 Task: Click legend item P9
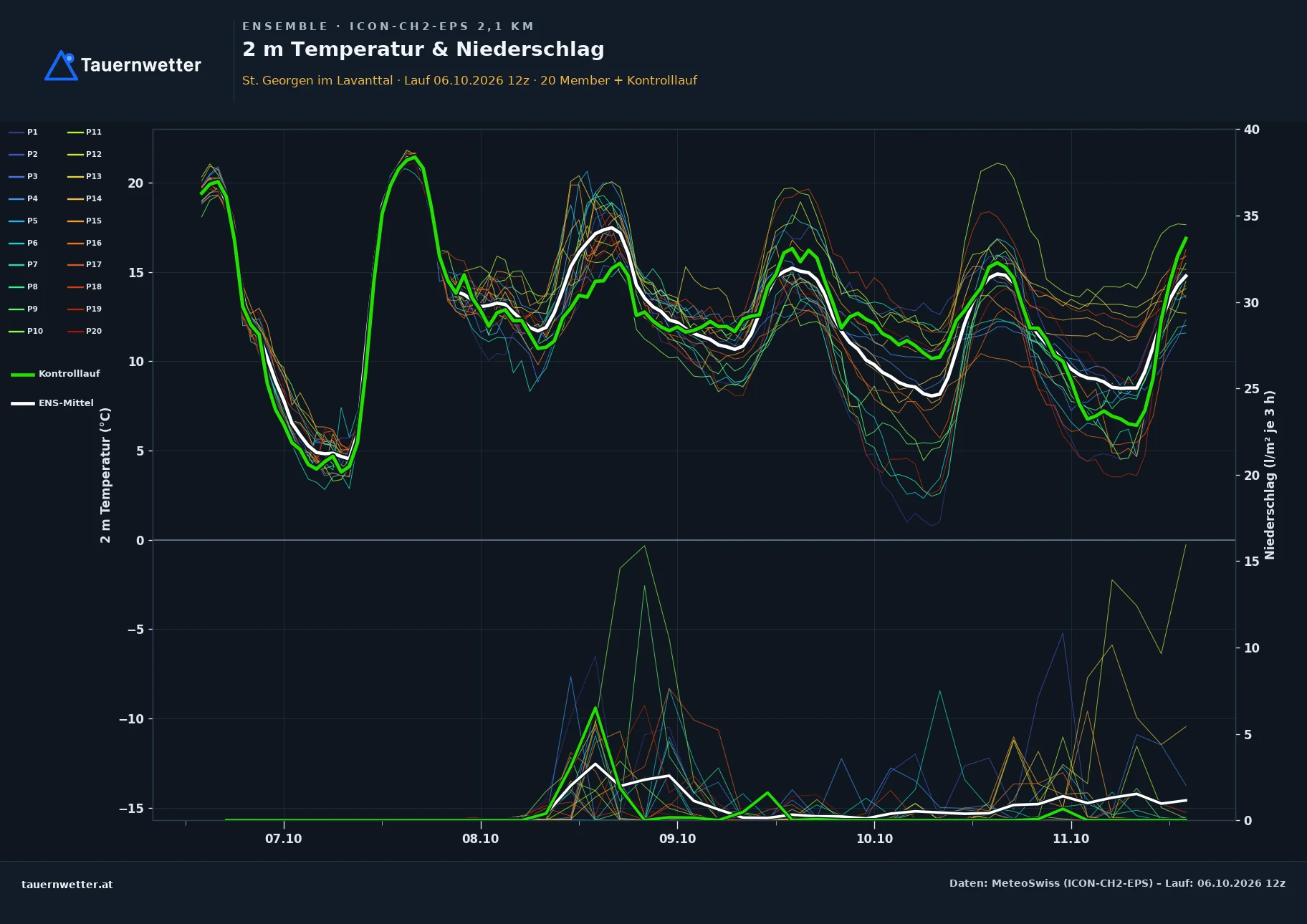(x=24, y=309)
